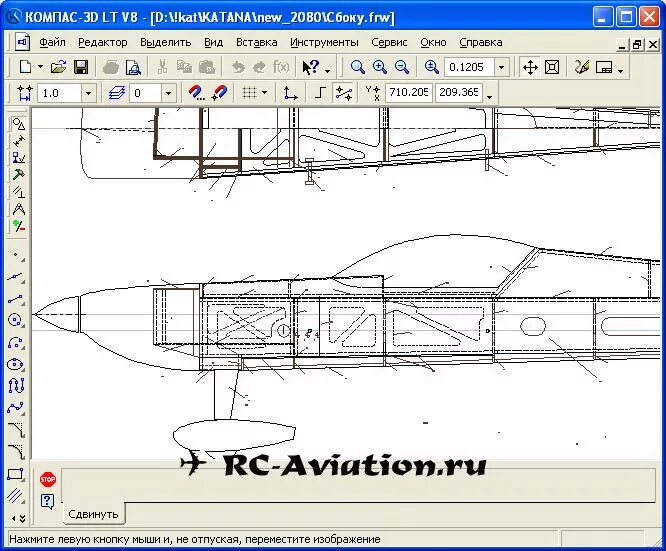Click the X coordinate field 710.205
The width and height of the screenshot is (666, 551).
click(x=409, y=92)
